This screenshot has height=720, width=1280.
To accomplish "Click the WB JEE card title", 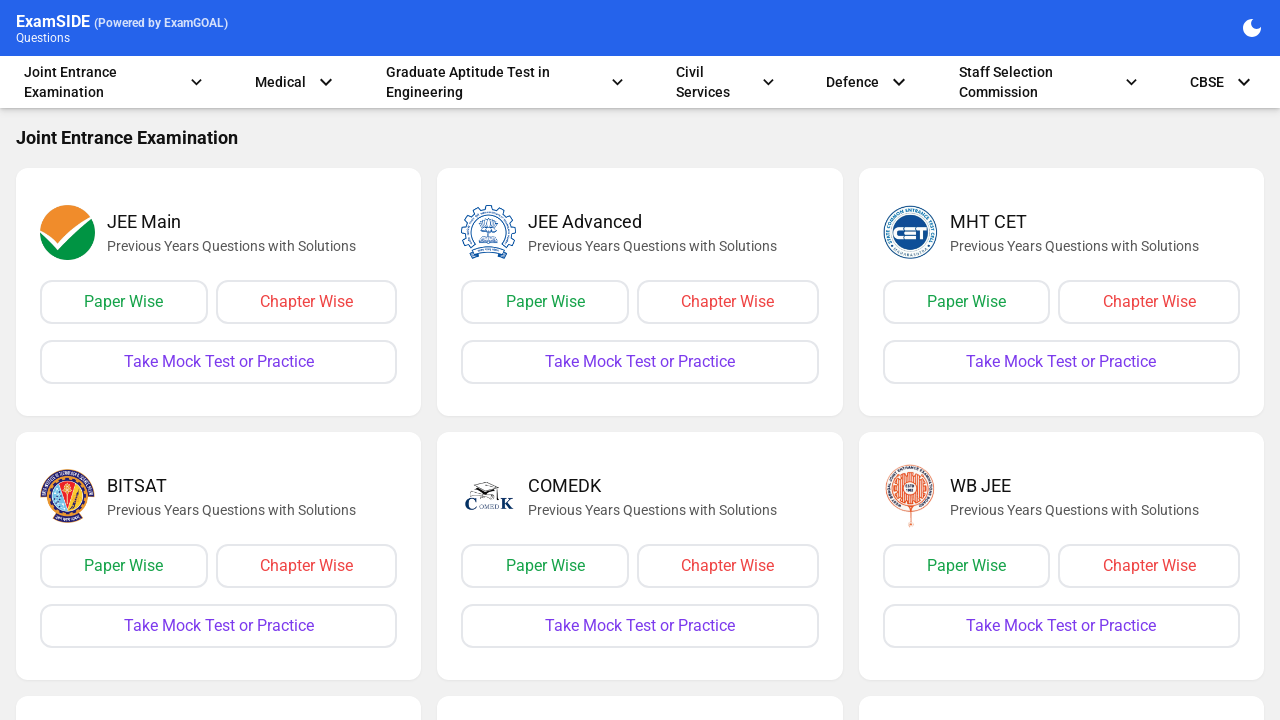I will 980,486.
